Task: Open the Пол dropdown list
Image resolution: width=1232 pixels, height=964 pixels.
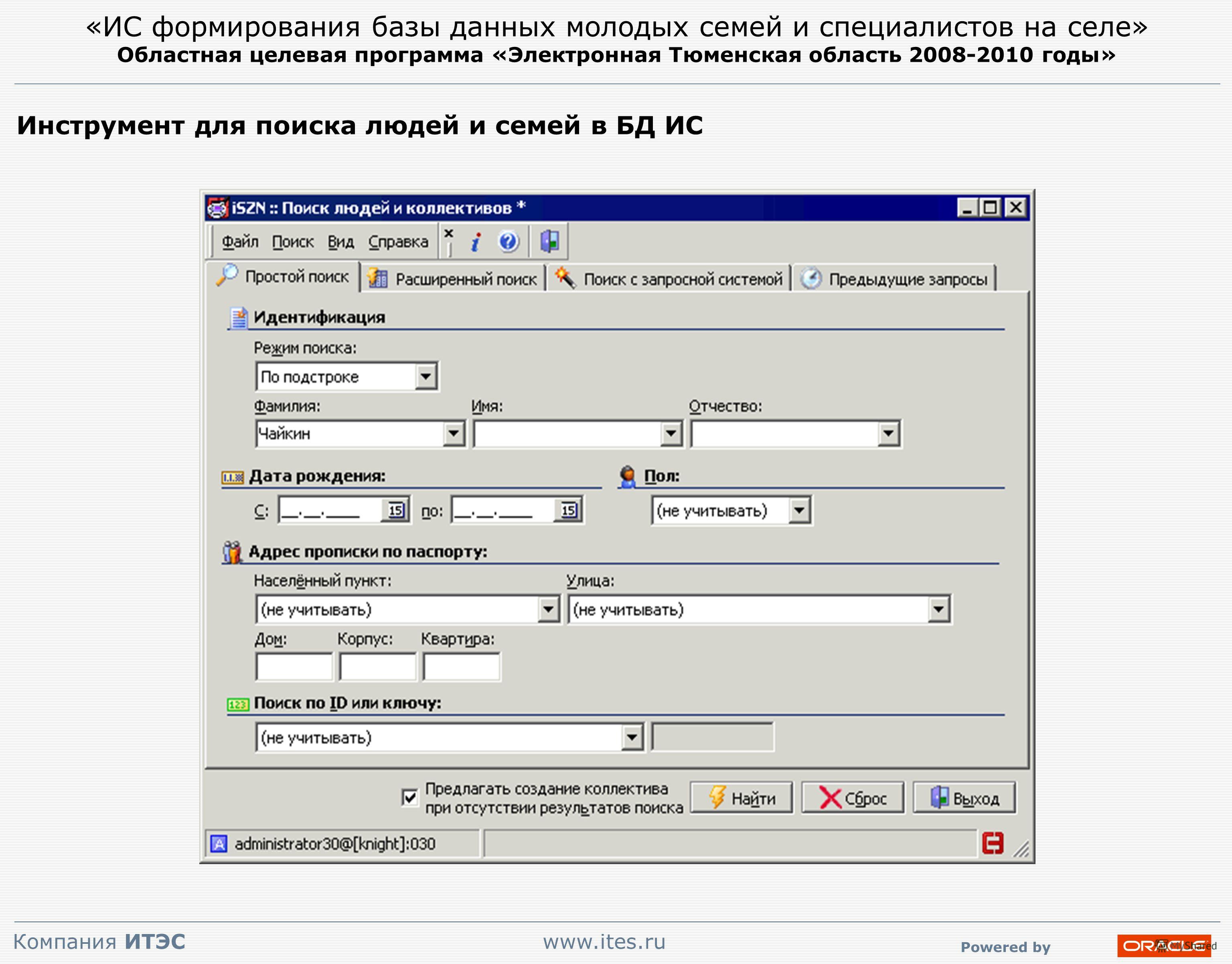Action: (799, 511)
